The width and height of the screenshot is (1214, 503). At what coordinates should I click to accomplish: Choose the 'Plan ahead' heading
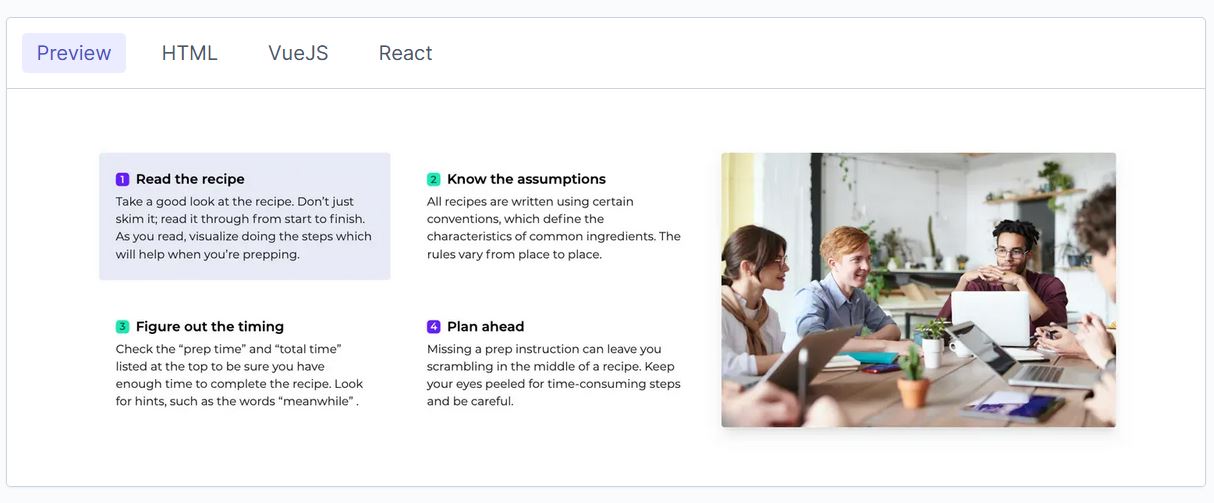pos(486,327)
